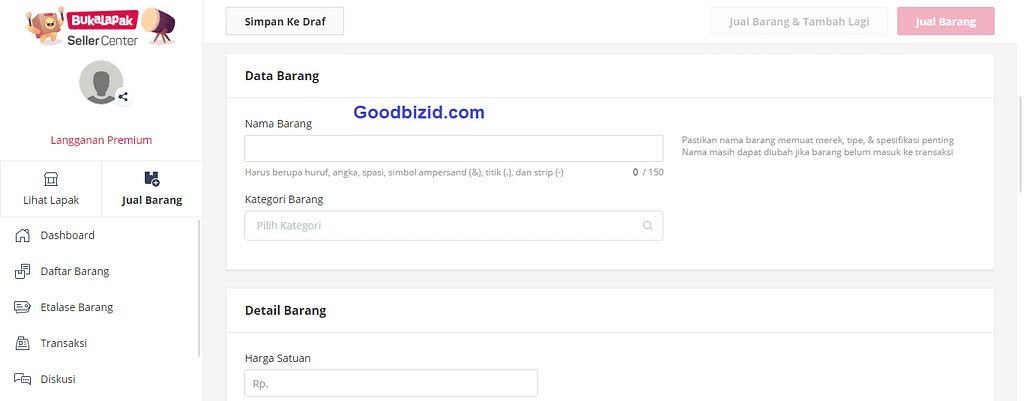Click the sidebar menu scrollbar
The width and height of the screenshot is (1024, 401).
tap(199, 288)
